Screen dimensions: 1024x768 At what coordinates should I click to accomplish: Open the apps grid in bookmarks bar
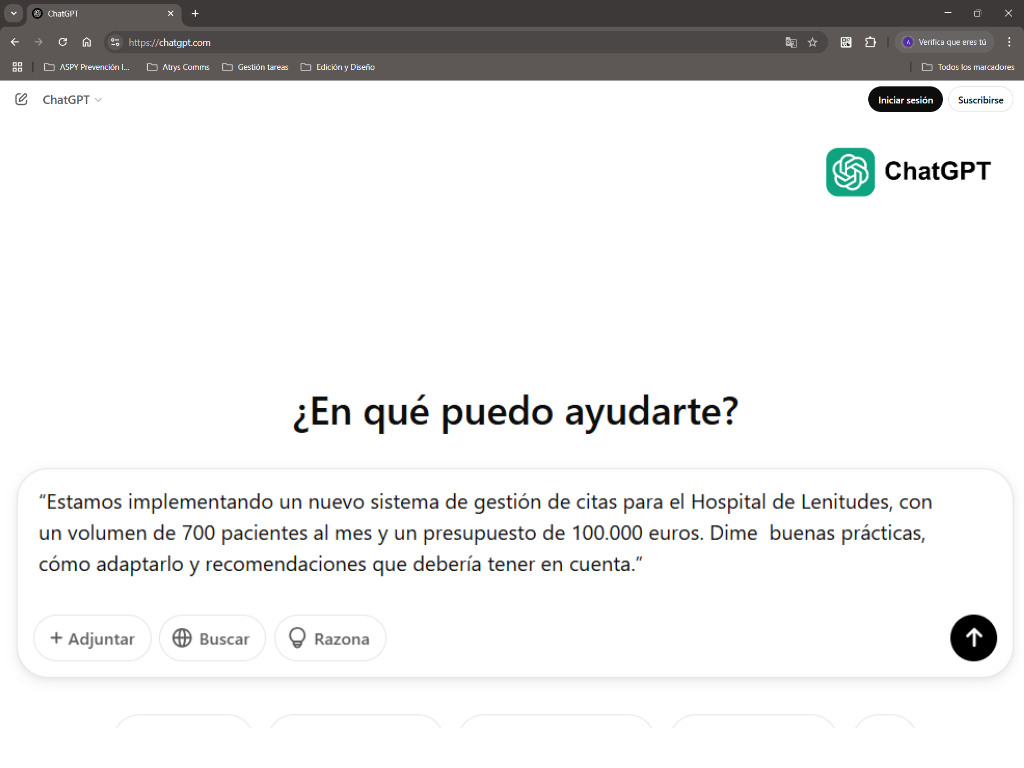click(18, 67)
